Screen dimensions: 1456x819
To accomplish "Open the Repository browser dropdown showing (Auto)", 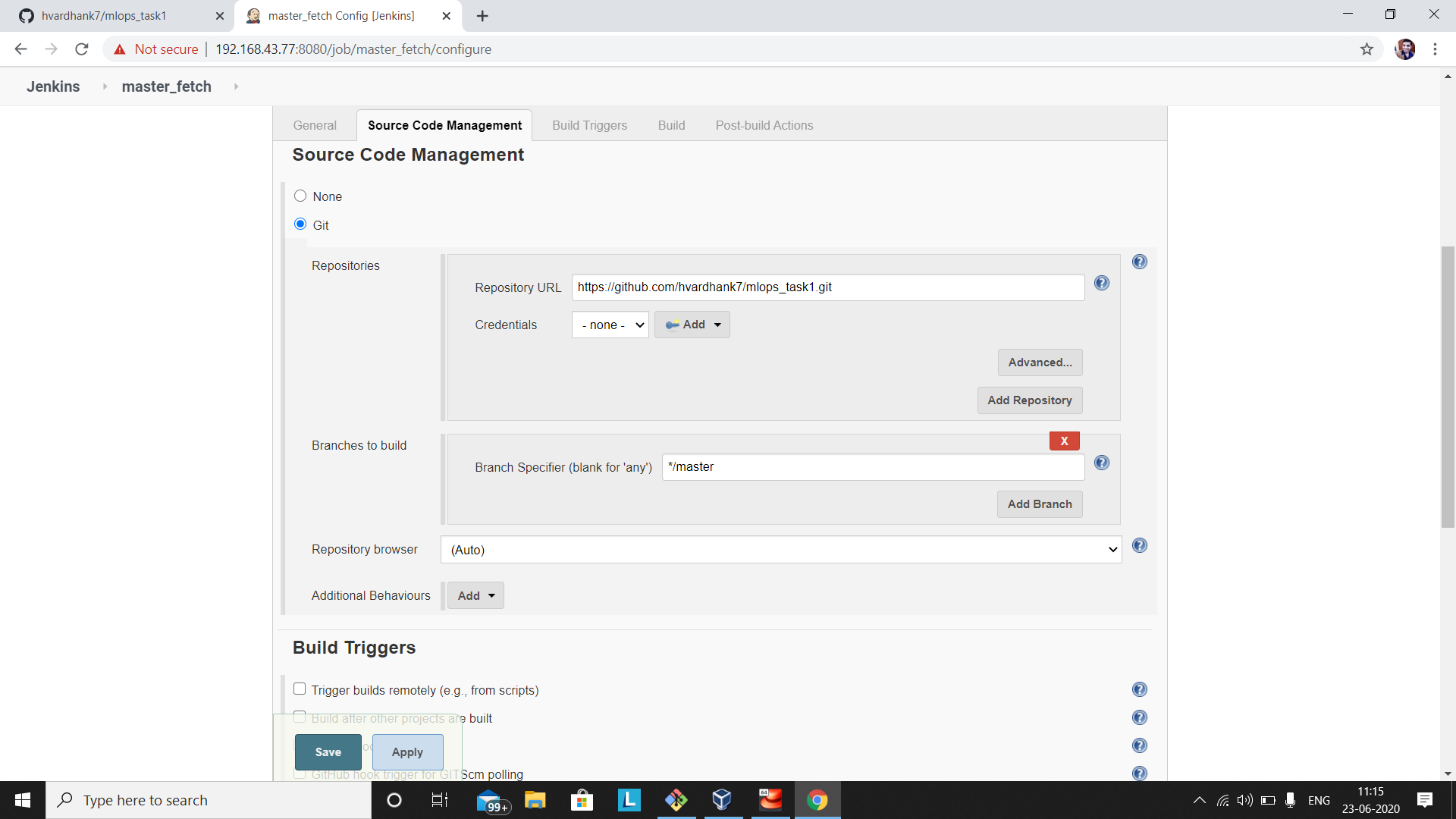I will [x=781, y=549].
